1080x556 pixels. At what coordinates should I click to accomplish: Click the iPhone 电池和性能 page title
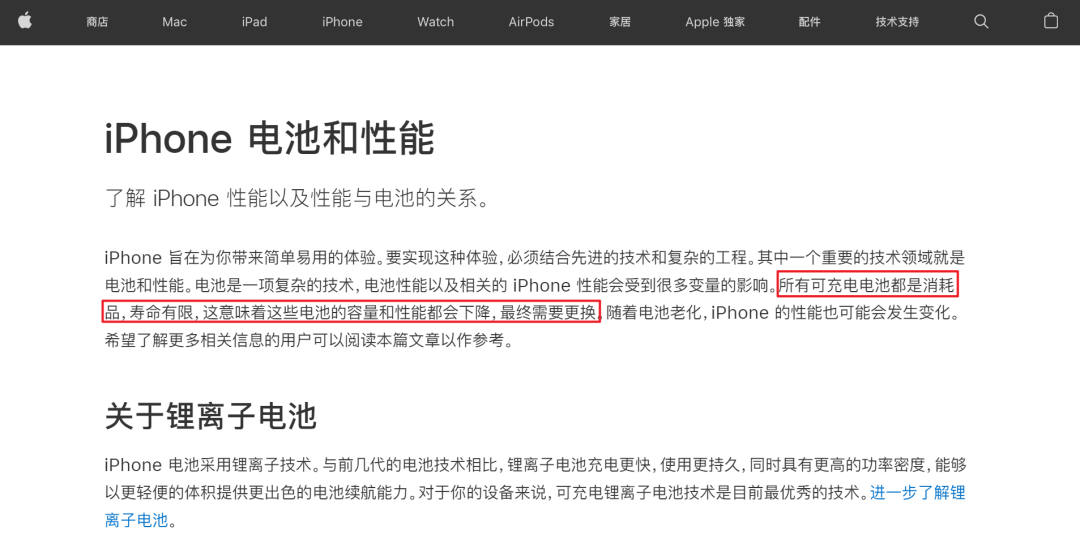click(x=269, y=138)
